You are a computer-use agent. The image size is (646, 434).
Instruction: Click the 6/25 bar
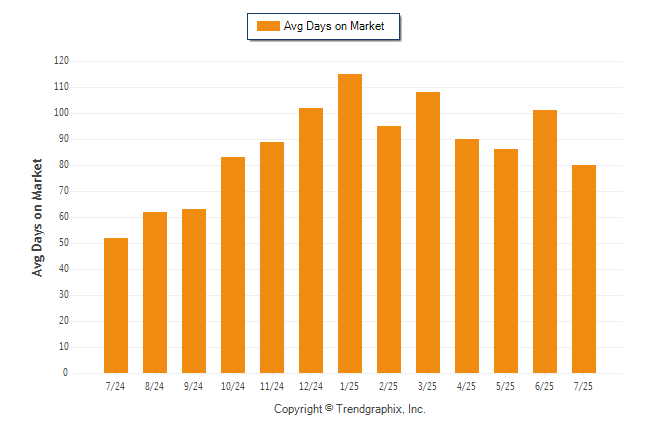coord(545,242)
